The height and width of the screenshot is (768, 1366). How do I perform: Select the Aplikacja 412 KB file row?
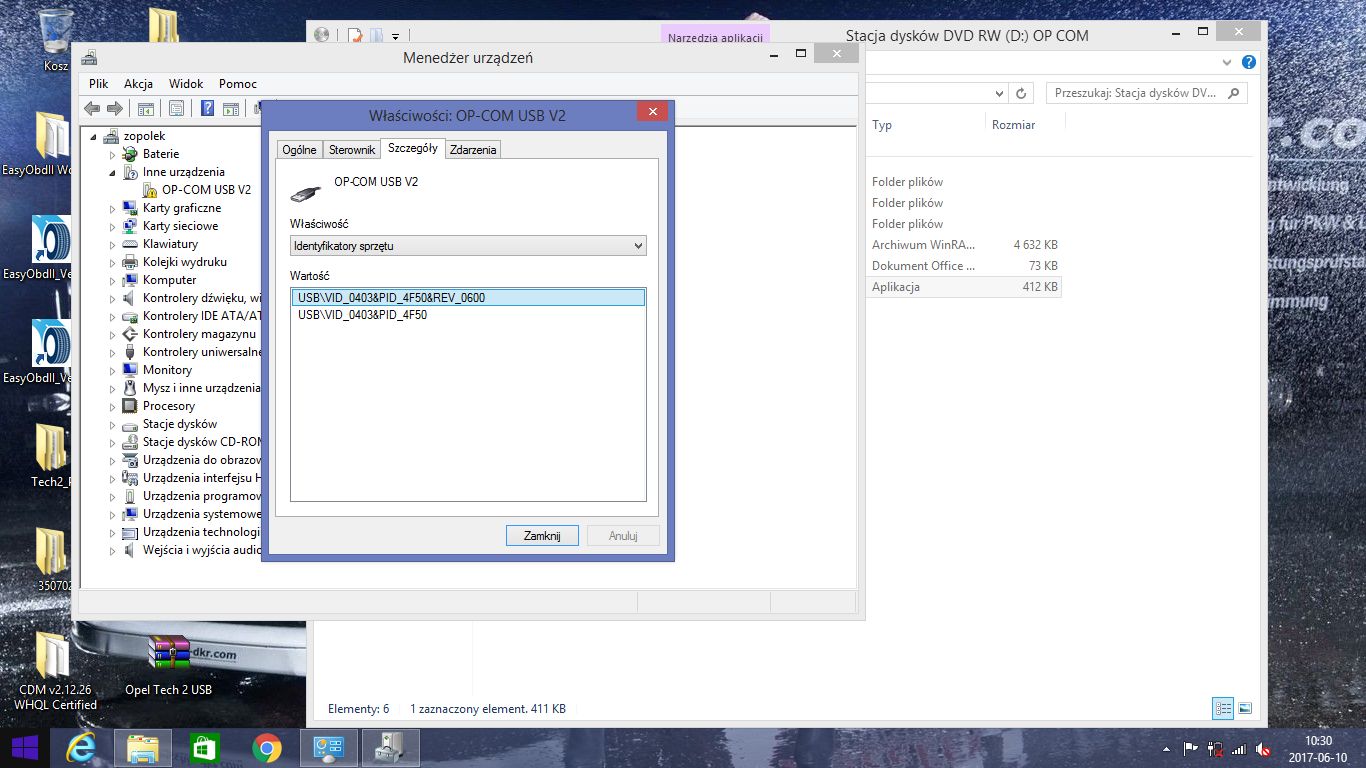[x=964, y=287]
